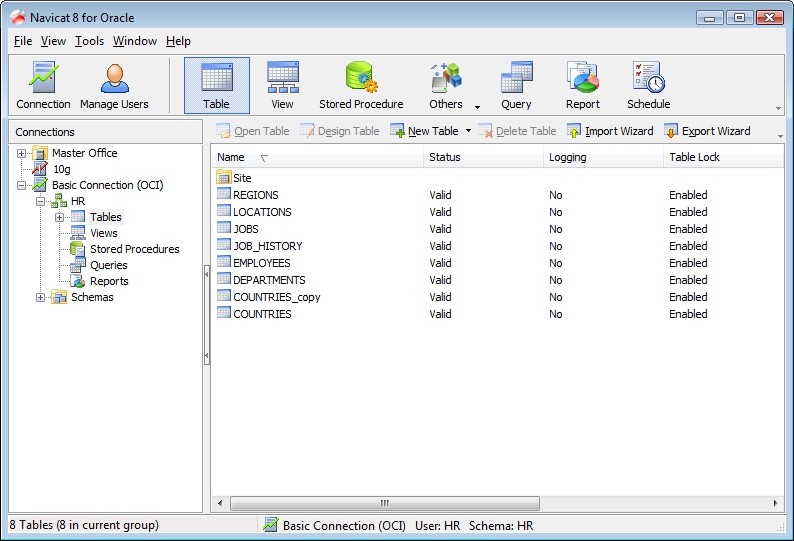Select the View toolbar icon
794x541 pixels.
283,85
